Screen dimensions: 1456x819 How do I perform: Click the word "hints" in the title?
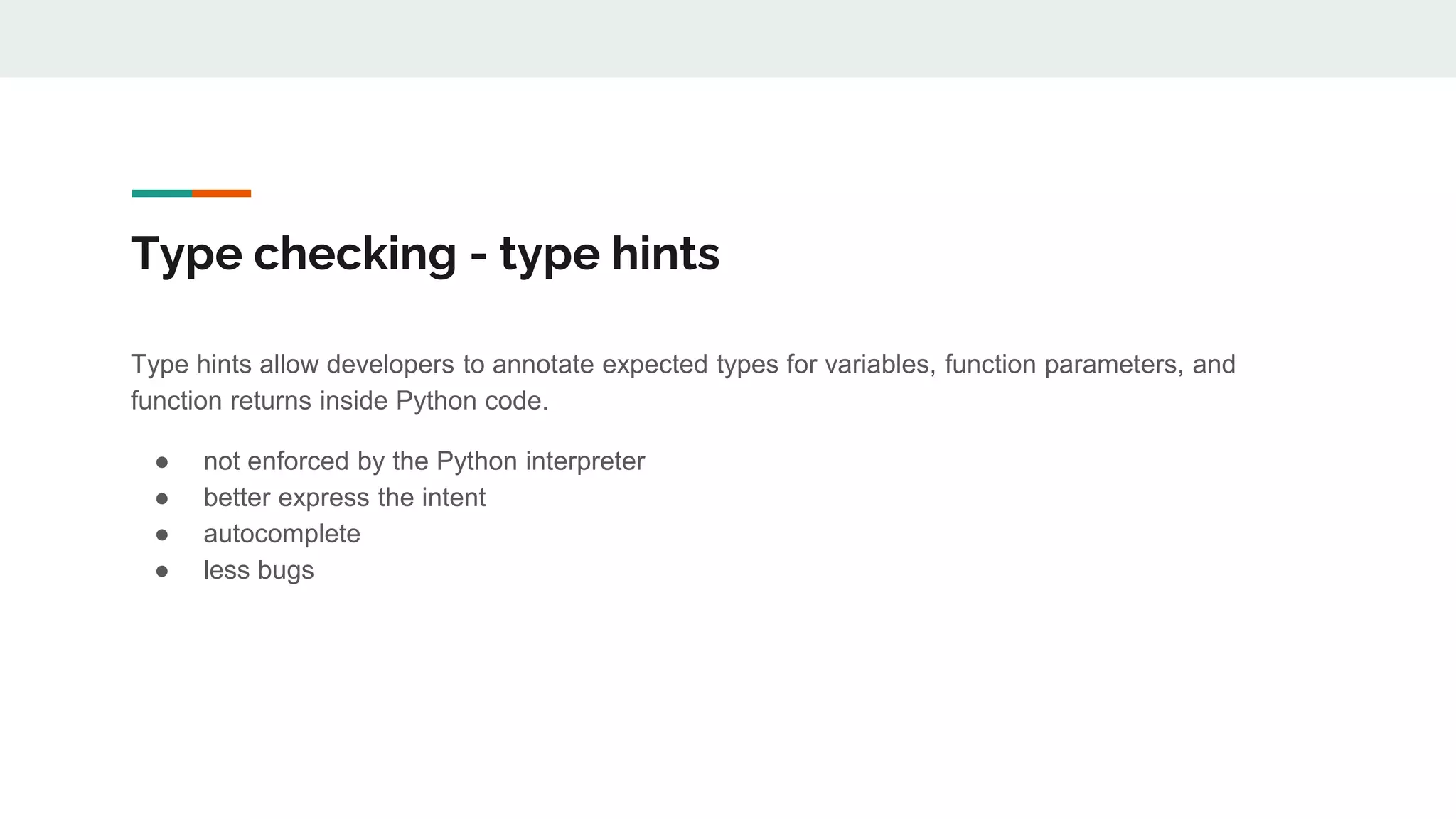(665, 254)
